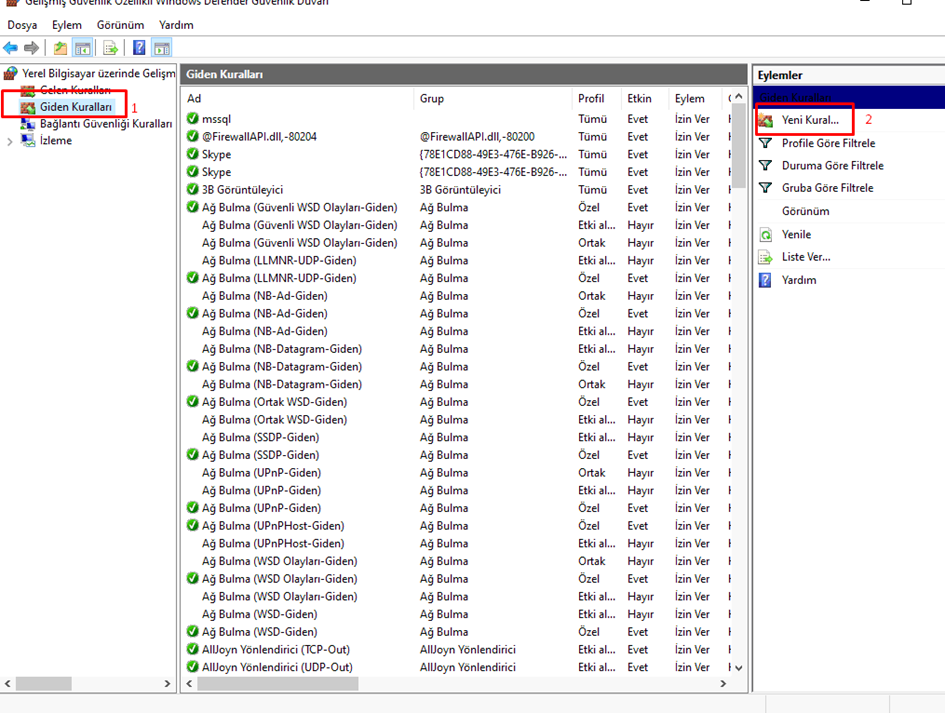Select rule @FirewallAPI.dll,-80204 name
The width and height of the screenshot is (945, 713).
[x=259, y=136]
